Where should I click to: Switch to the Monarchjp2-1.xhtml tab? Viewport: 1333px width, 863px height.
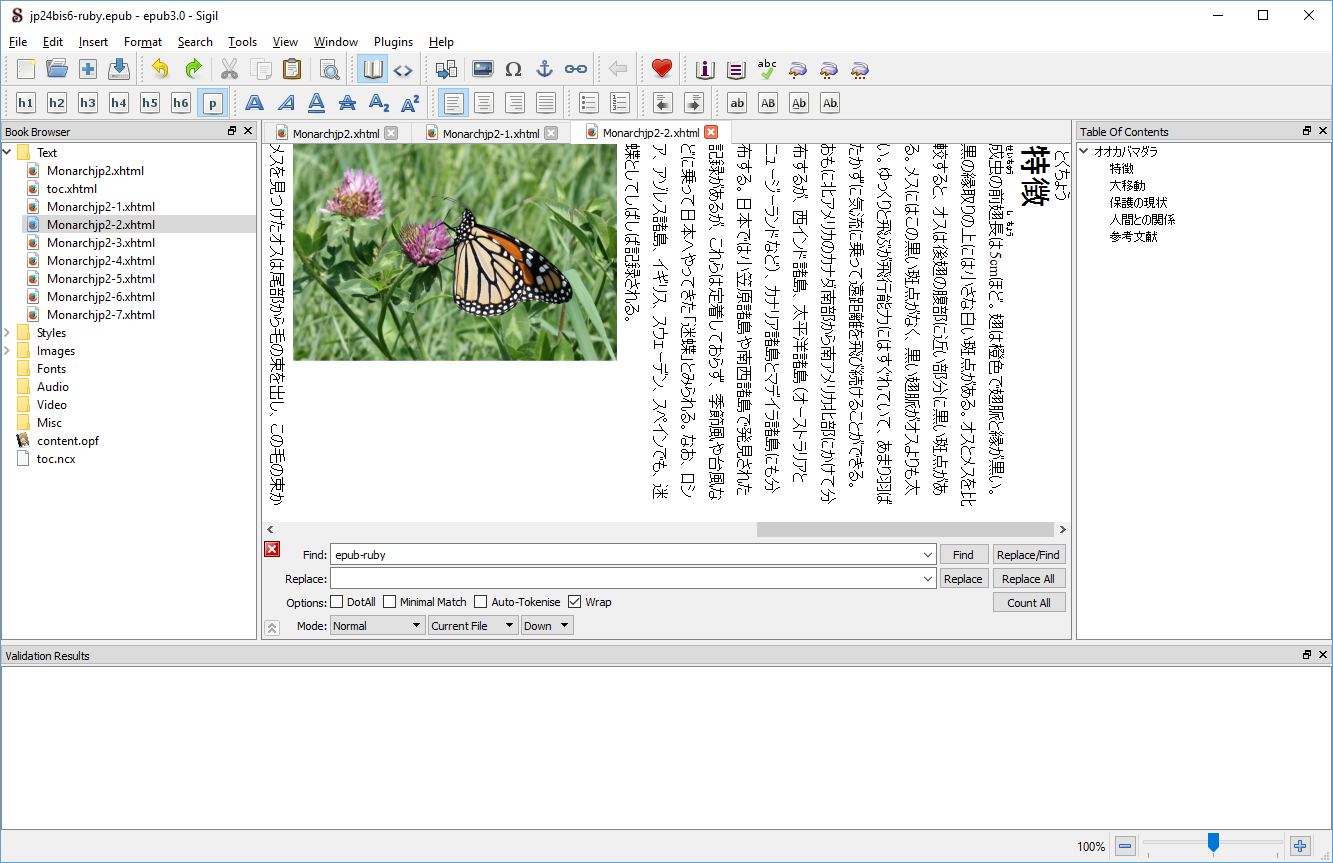[491, 133]
